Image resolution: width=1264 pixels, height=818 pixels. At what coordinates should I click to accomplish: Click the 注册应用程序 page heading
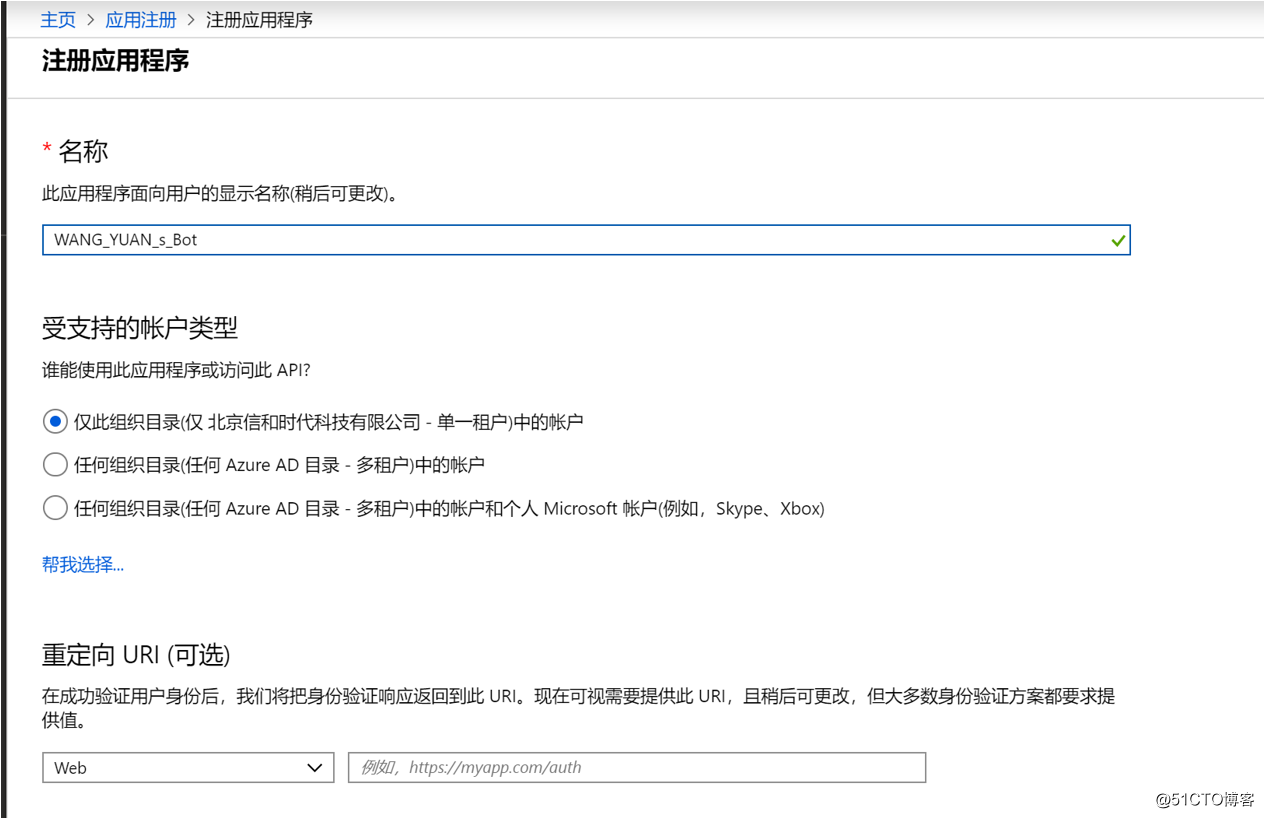point(114,61)
